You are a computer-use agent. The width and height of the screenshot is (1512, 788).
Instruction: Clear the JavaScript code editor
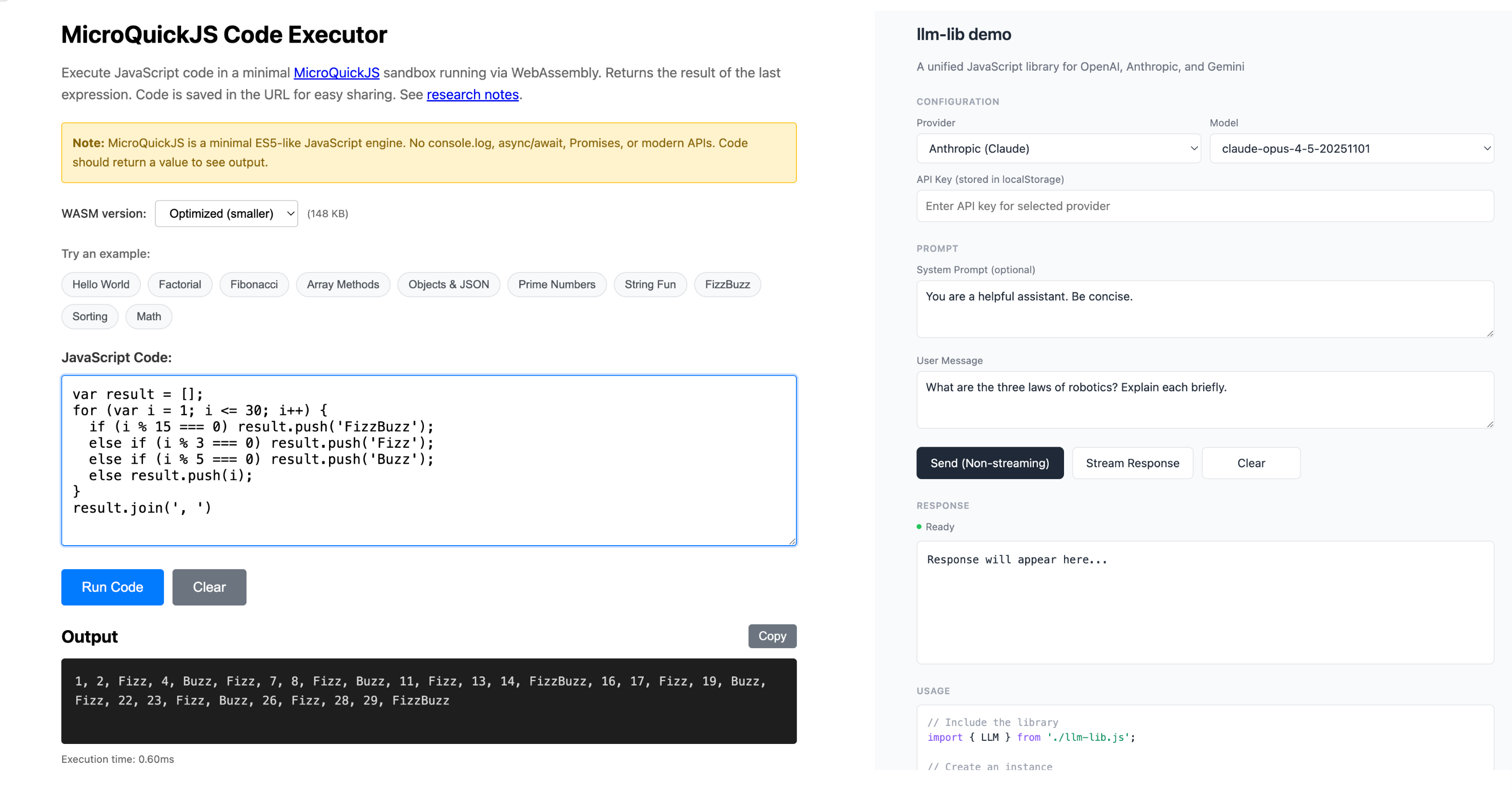pos(209,587)
